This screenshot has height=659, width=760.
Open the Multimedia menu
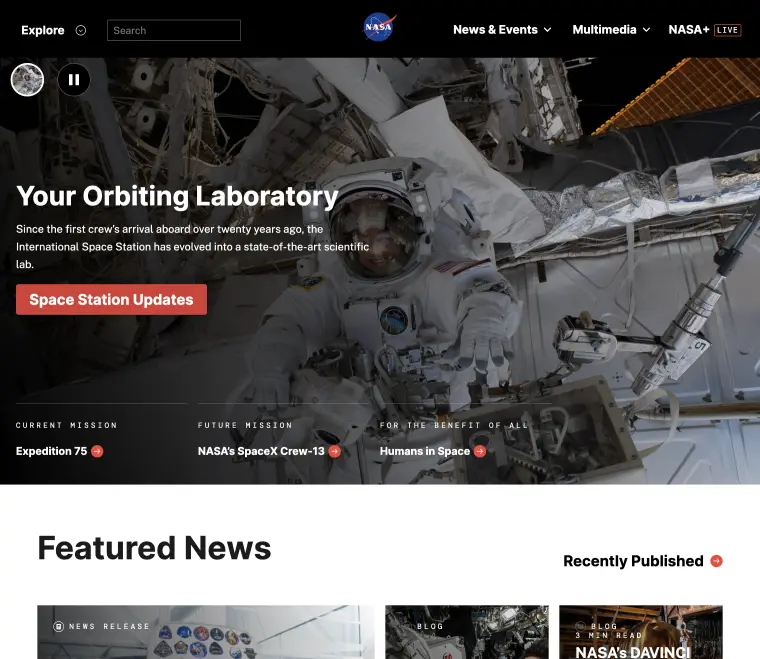[604, 30]
